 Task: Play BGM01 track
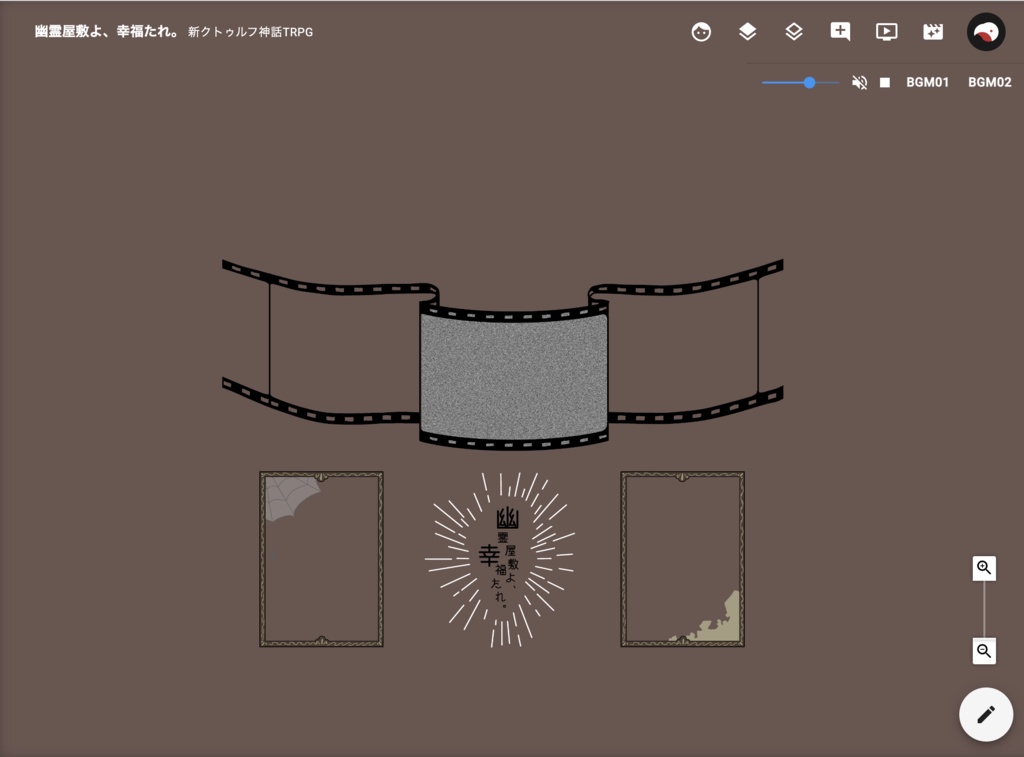click(x=927, y=82)
